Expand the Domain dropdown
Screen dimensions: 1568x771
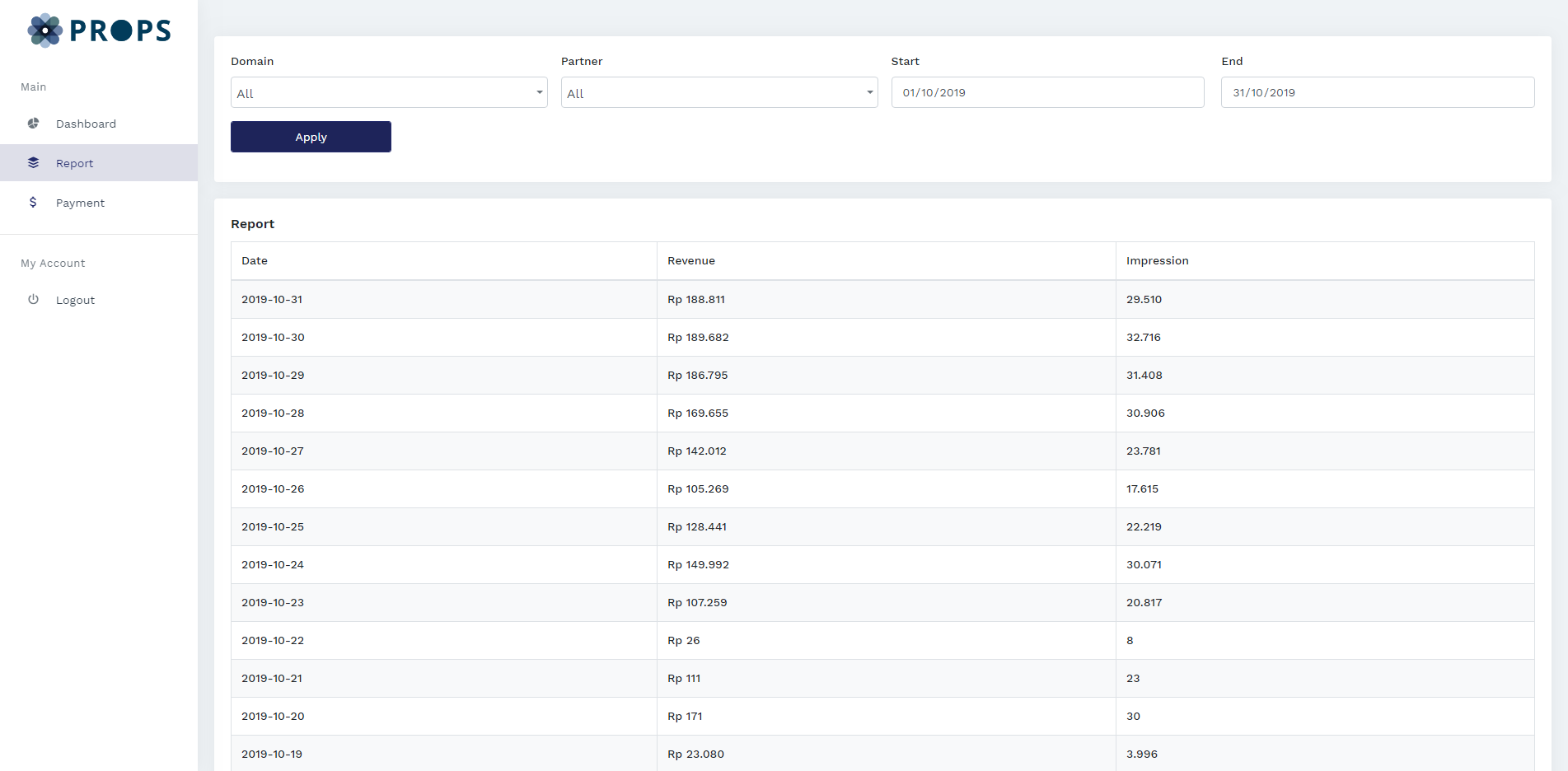(389, 92)
